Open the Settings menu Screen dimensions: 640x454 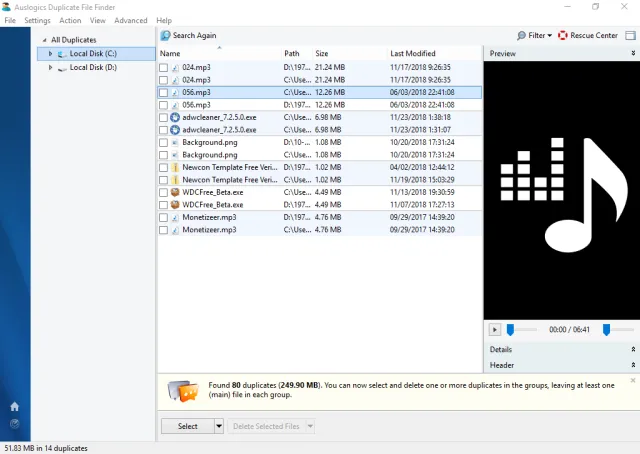pyautogui.click(x=37, y=20)
